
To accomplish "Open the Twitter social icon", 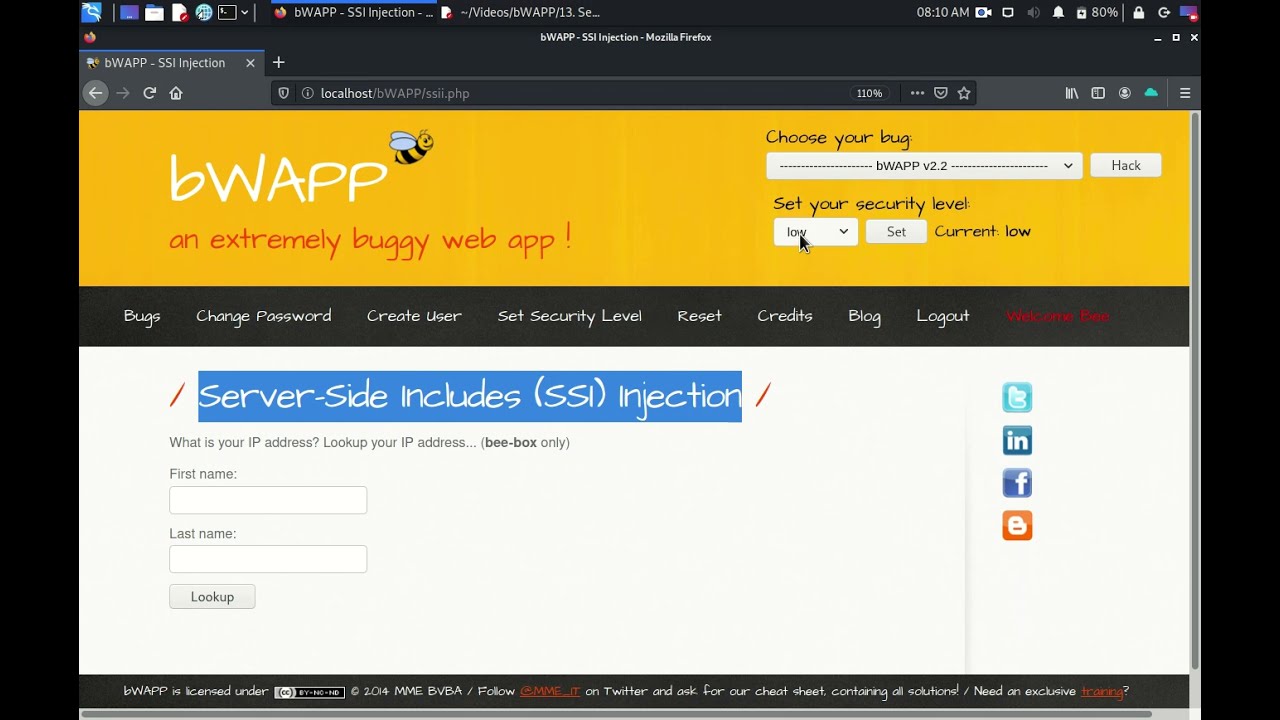I will pos(1017,398).
